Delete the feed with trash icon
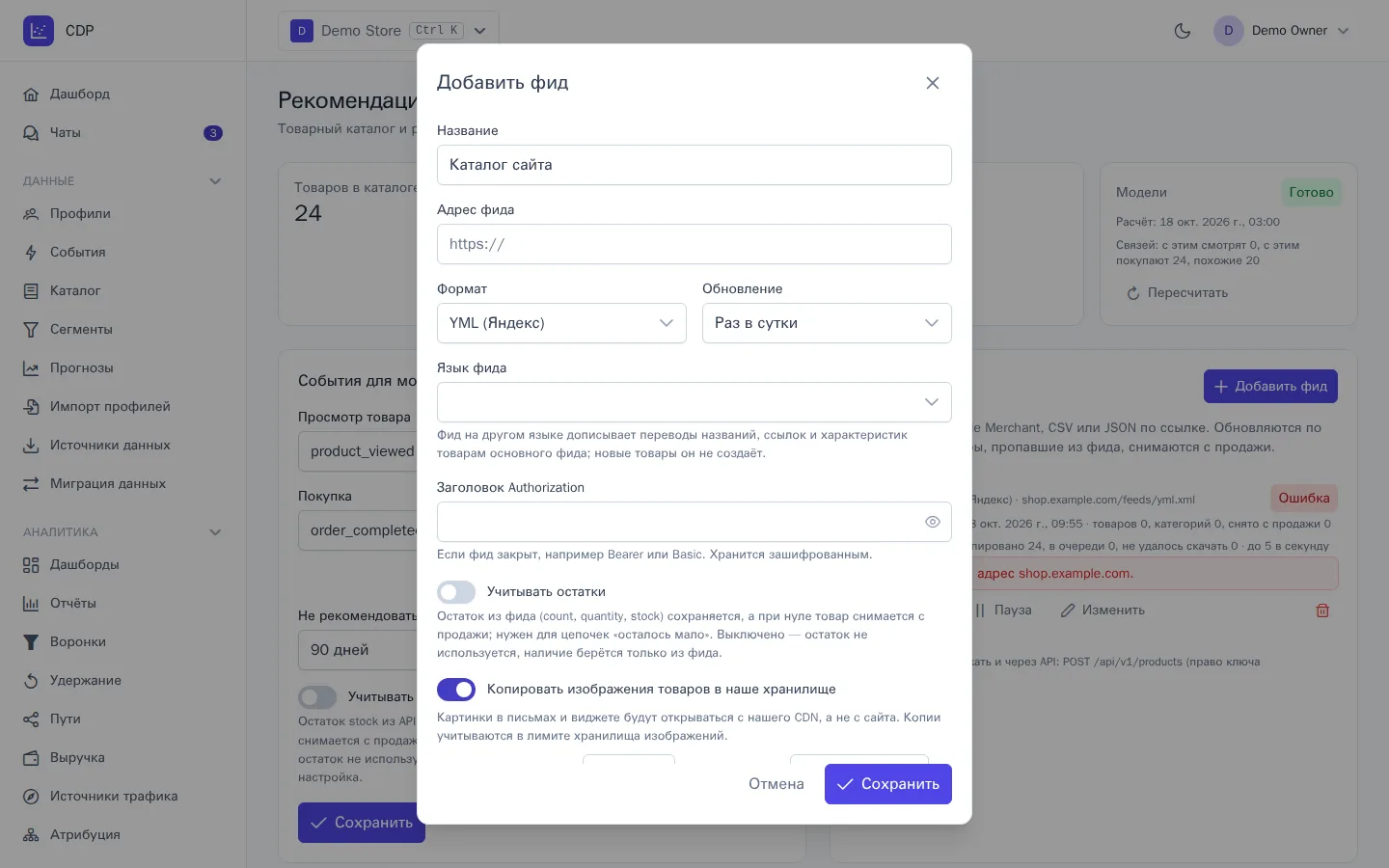This screenshot has width=1389, height=868. pos(1322,610)
